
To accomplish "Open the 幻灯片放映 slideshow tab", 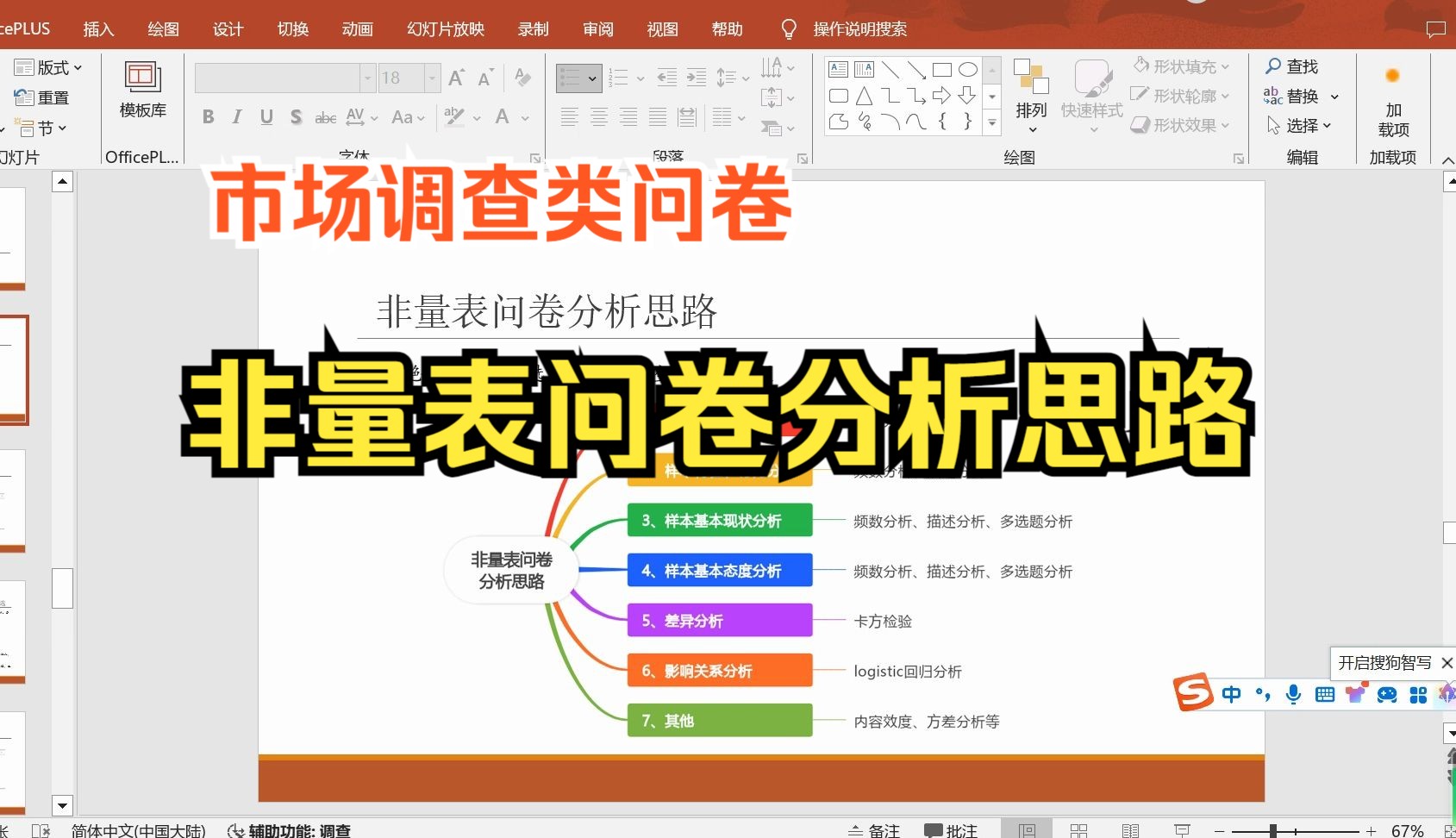I will 446,28.
